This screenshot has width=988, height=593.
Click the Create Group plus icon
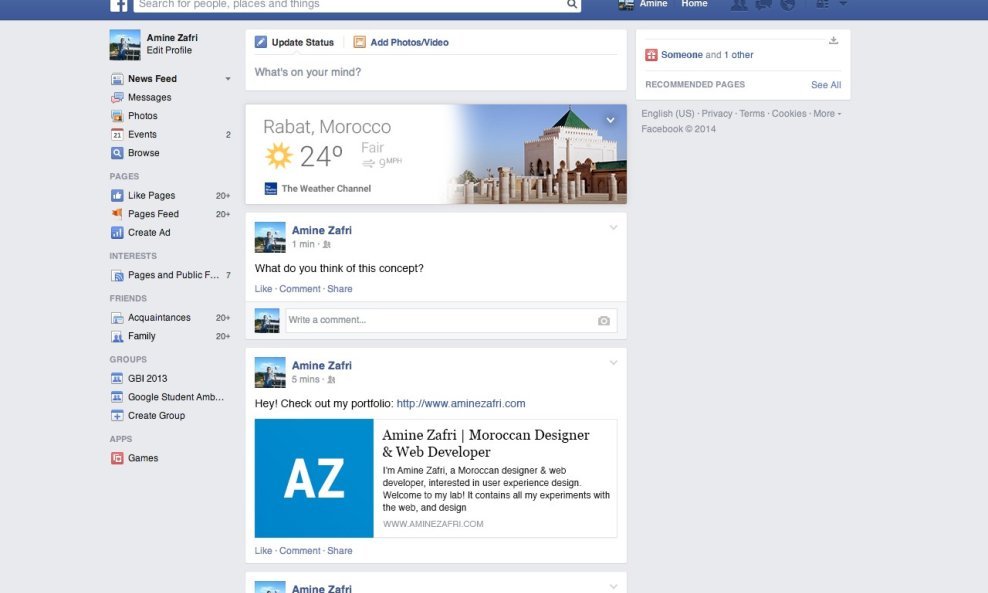117,416
